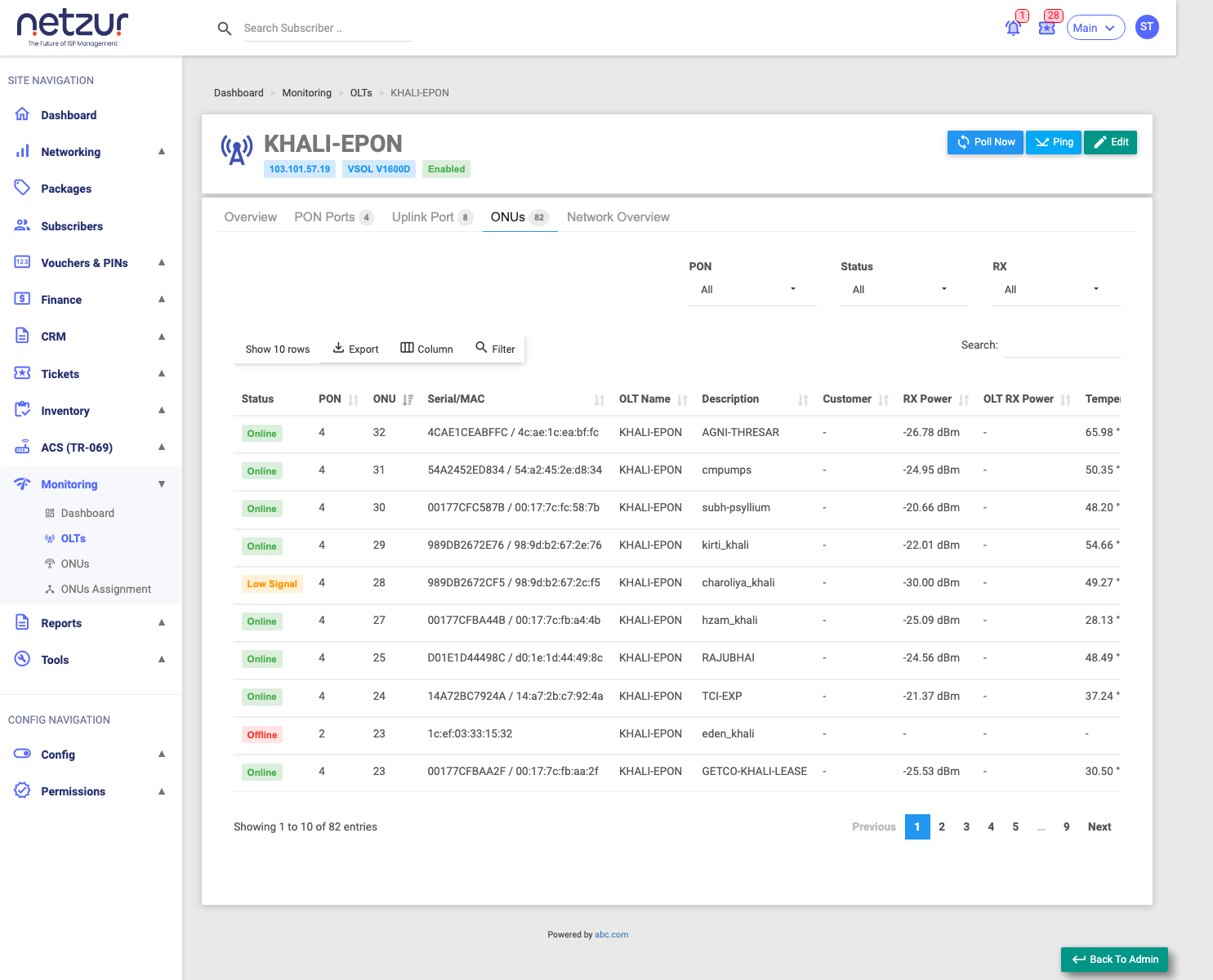The image size is (1213, 980).
Task: Go to page 2 of entries
Action: (942, 826)
